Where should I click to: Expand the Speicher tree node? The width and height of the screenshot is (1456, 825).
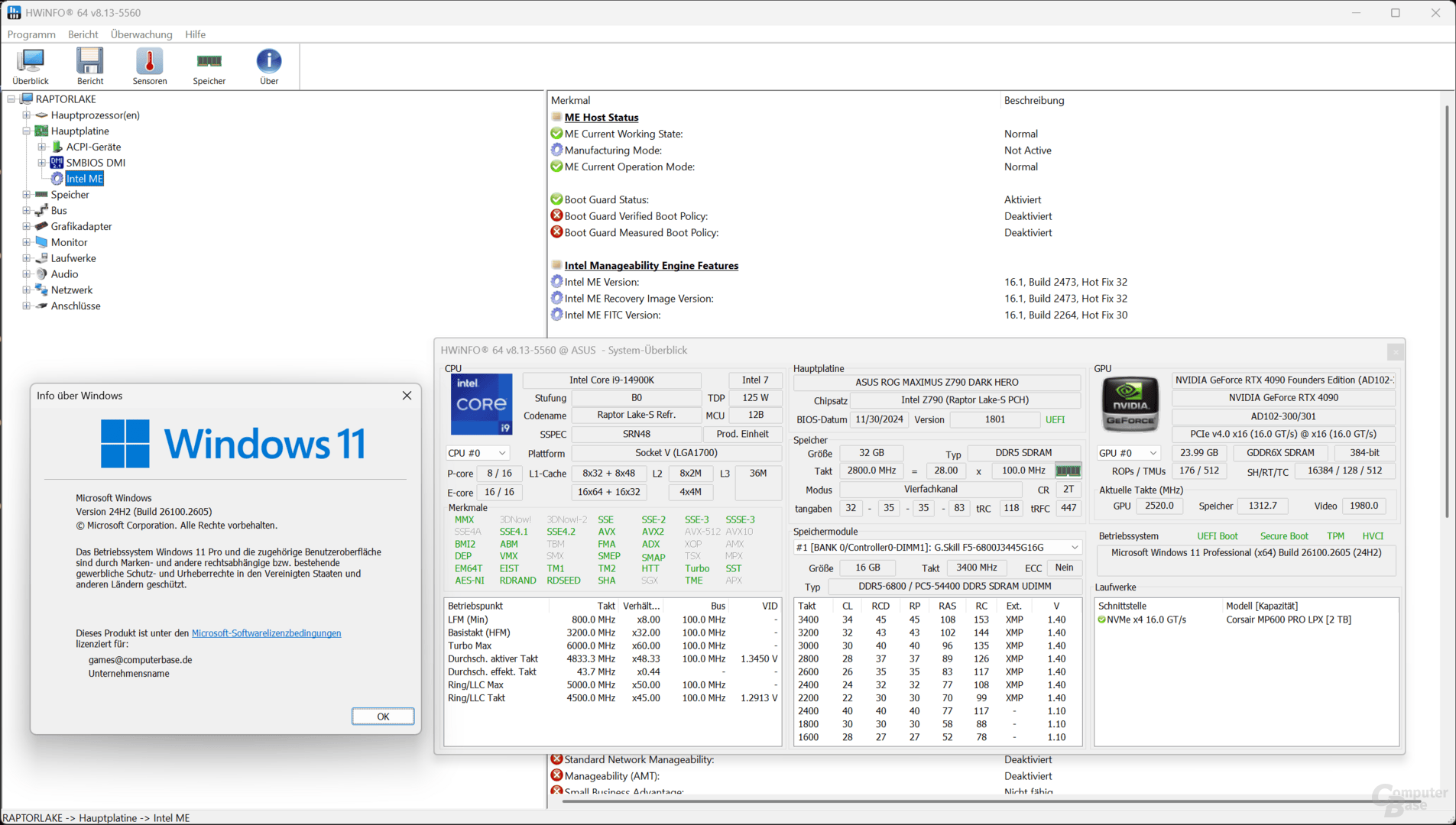(26, 195)
